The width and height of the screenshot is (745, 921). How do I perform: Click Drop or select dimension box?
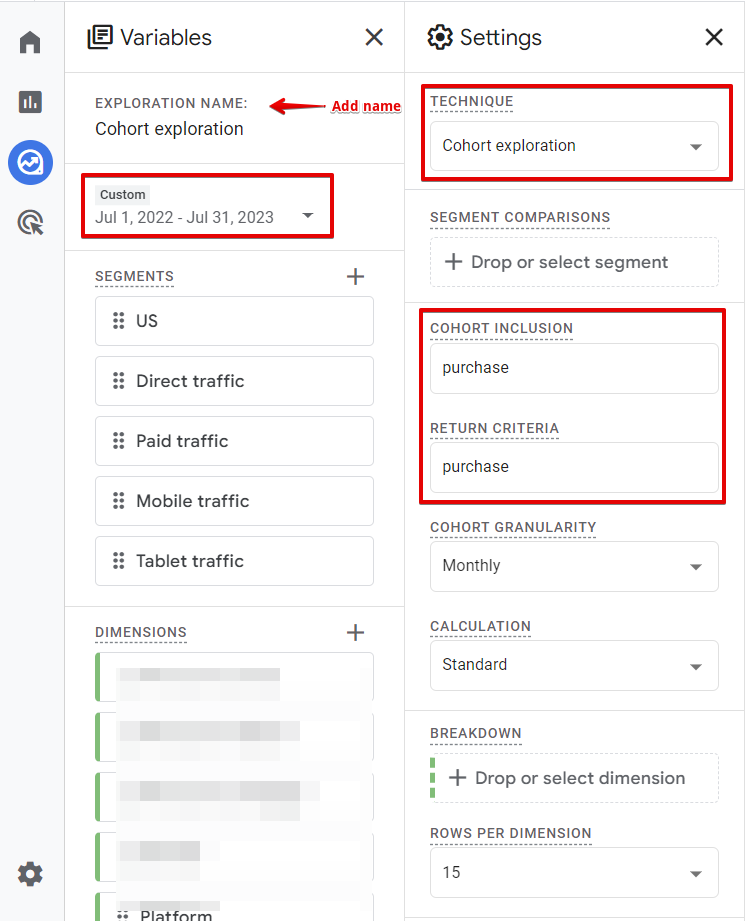pyautogui.click(x=574, y=778)
